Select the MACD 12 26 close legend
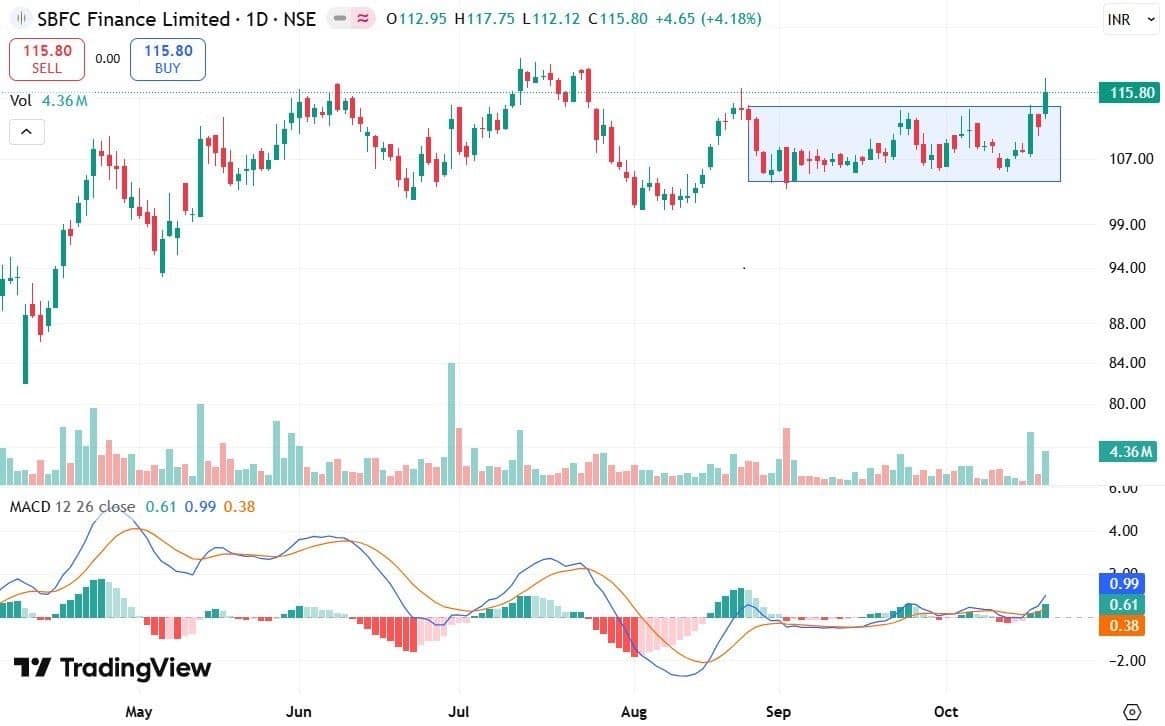 click(x=72, y=506)
